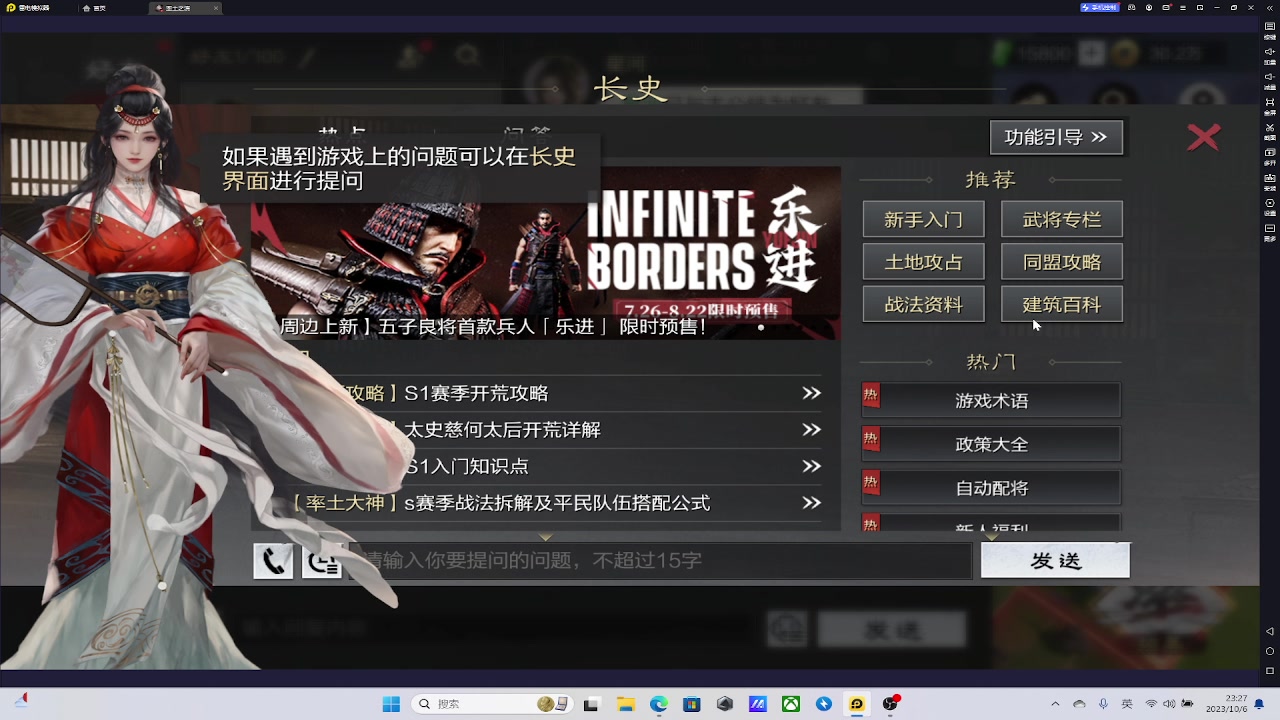1280x720 pixels.
Task: Open the Windows Start menu
Action: click(x=390, y=704)
